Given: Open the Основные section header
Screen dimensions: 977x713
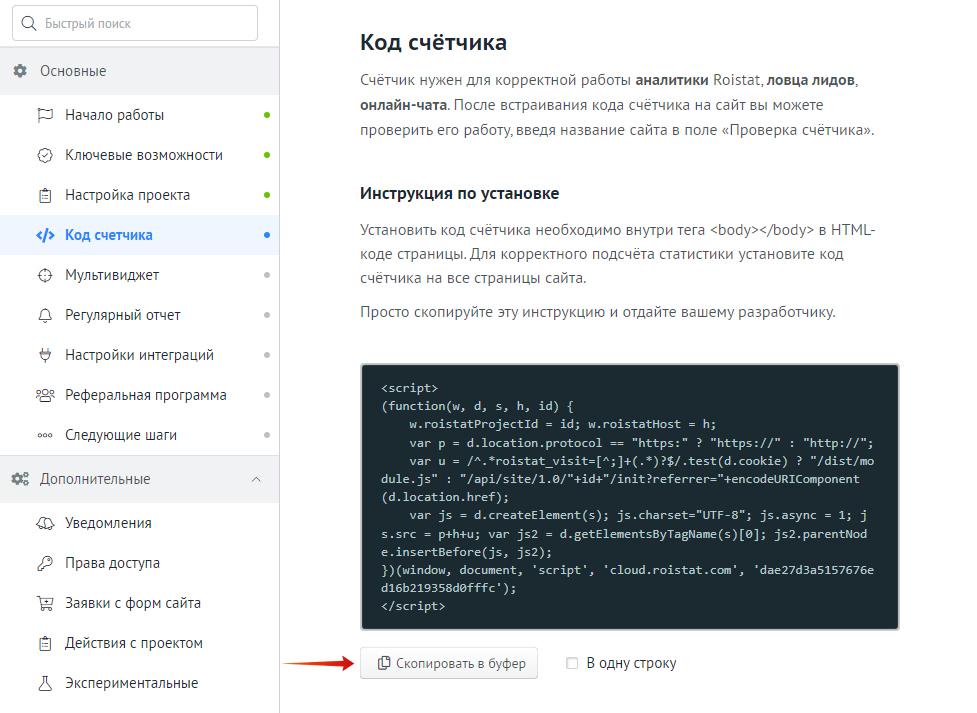Looking at the screenshot, I should 140,71.
